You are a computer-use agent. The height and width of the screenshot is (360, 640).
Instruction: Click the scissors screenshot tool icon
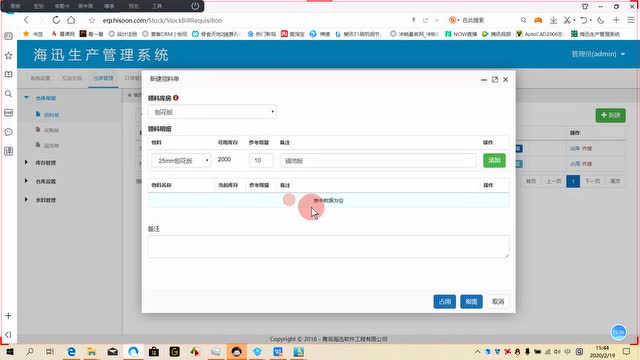click(x=567, y=20)
